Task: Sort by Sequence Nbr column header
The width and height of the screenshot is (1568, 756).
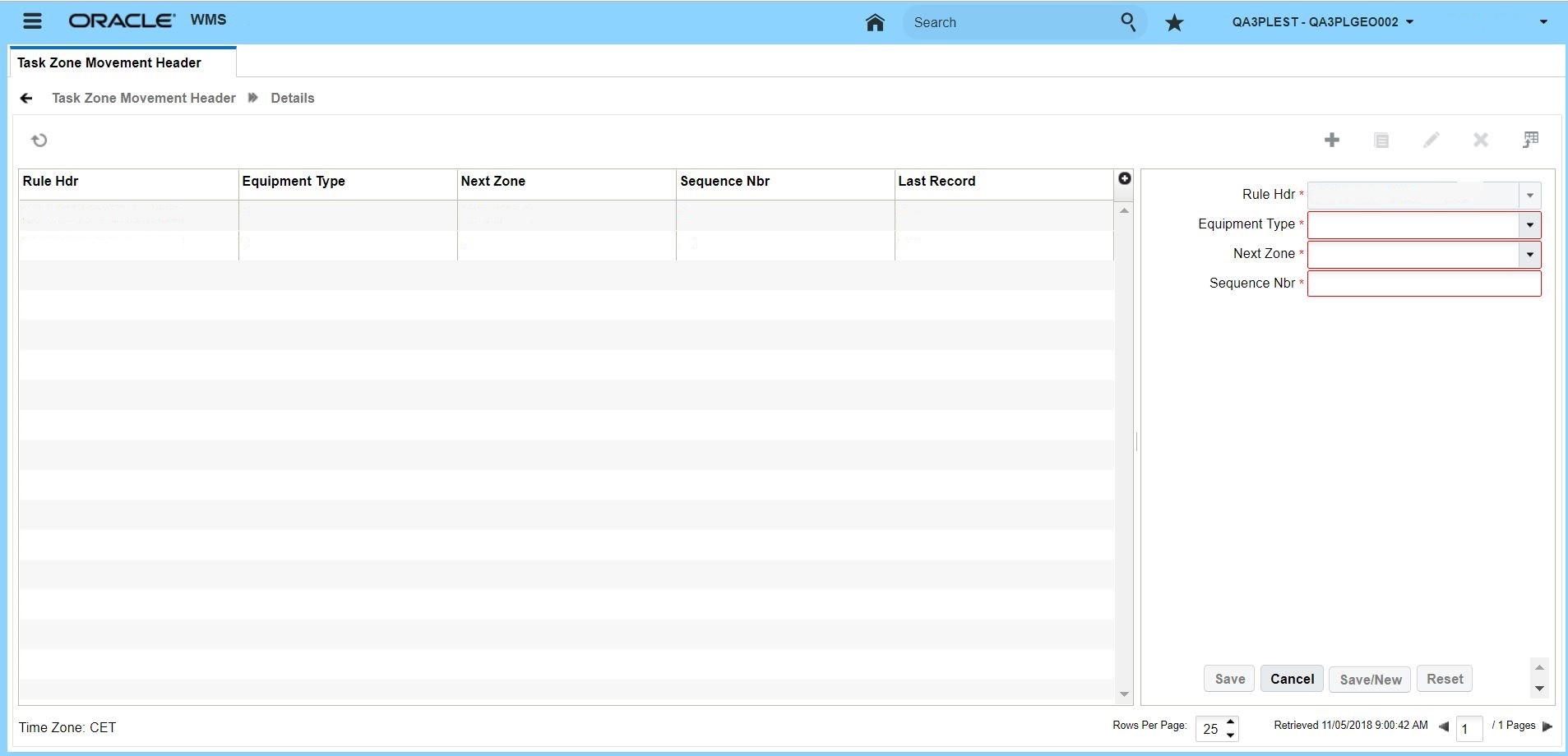Action: coord(785,184)
